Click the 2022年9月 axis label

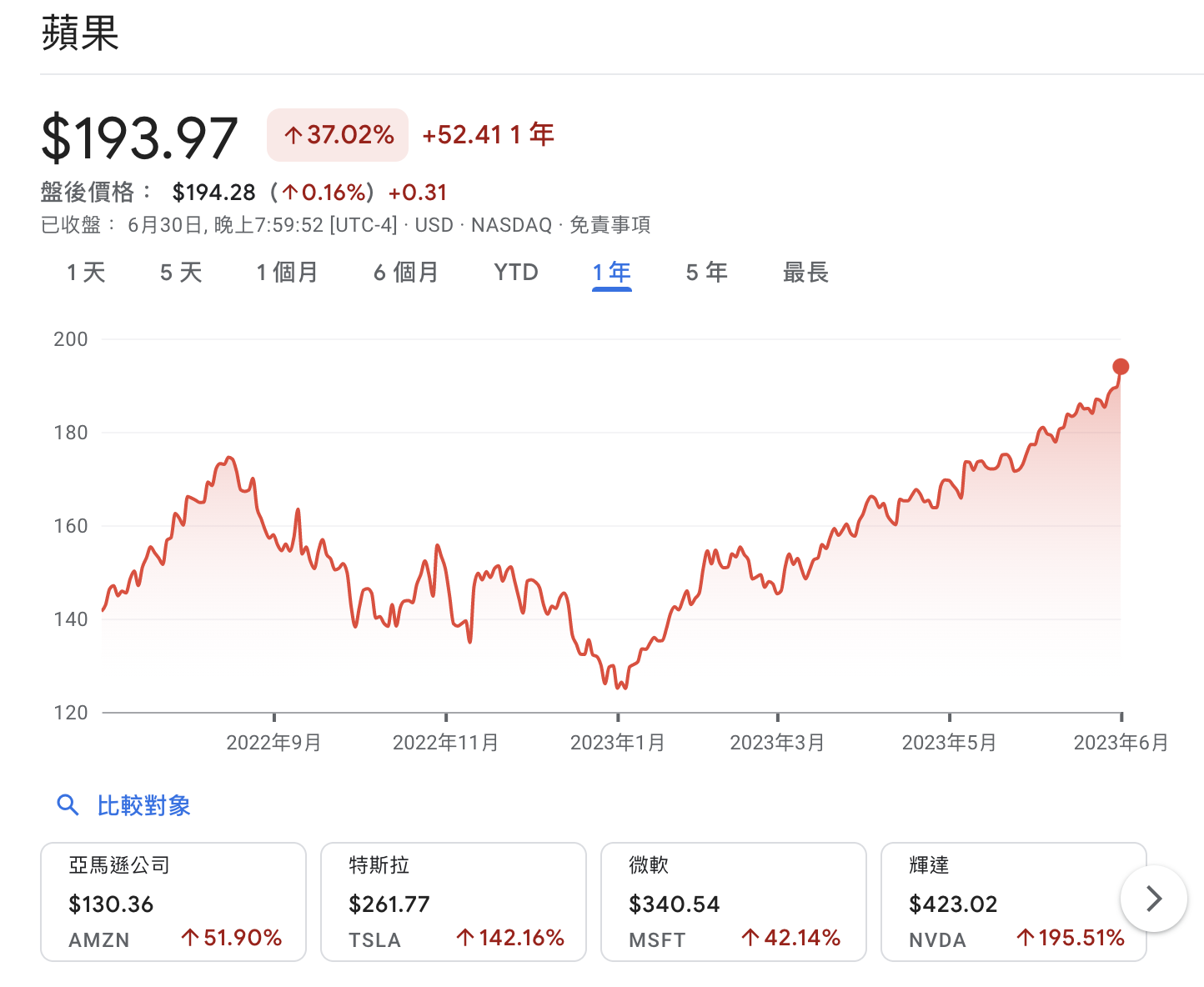click(x=273, y=743)
